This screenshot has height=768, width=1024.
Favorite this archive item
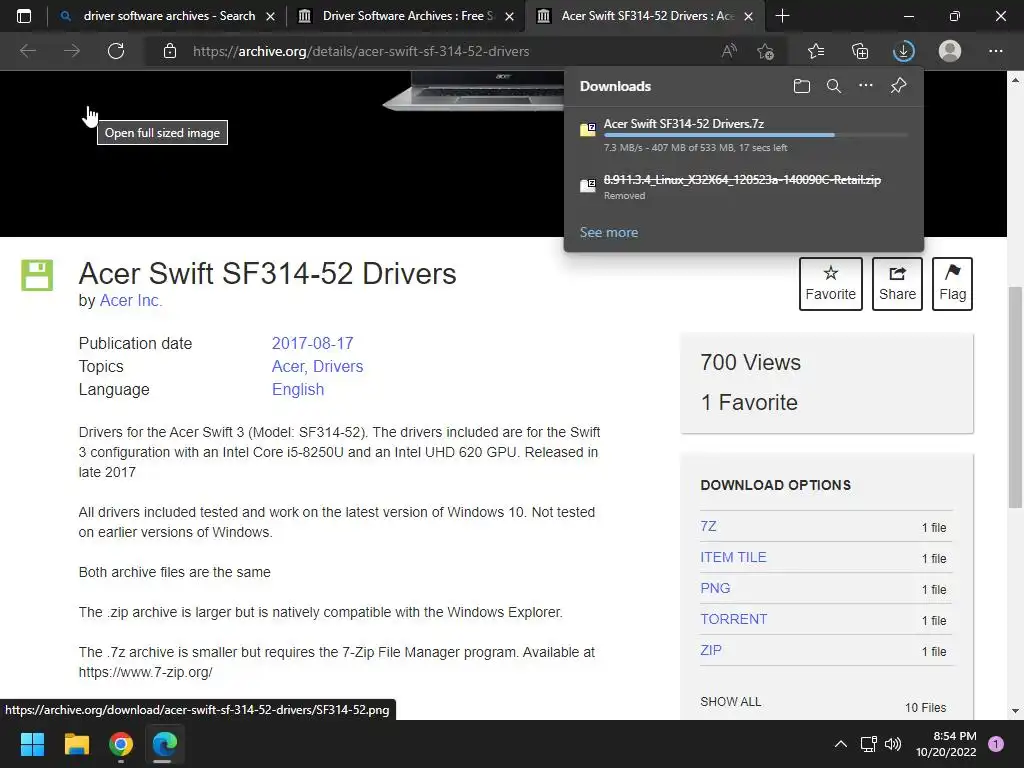(x=831, y=283)
